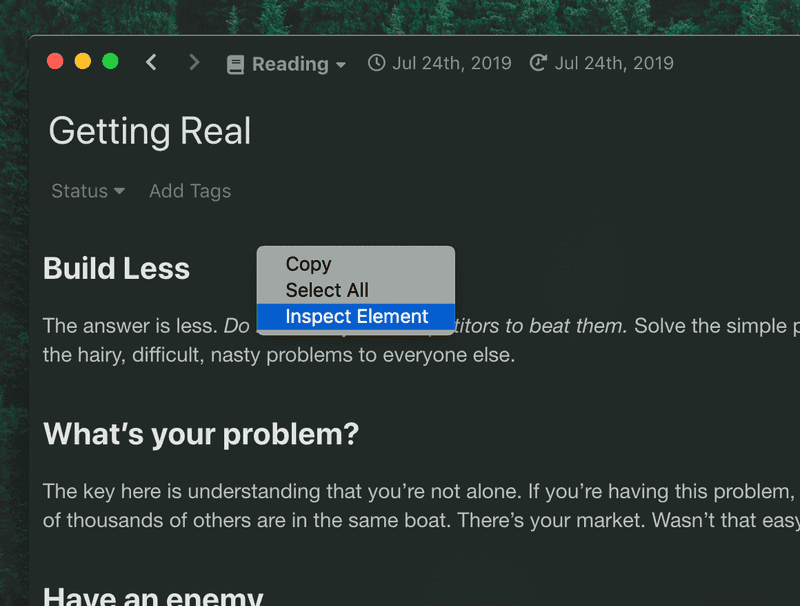The image size is (800, 606).
Task: Click the modified date Jul 24th, 2019
Action: (x=613, y=62)
